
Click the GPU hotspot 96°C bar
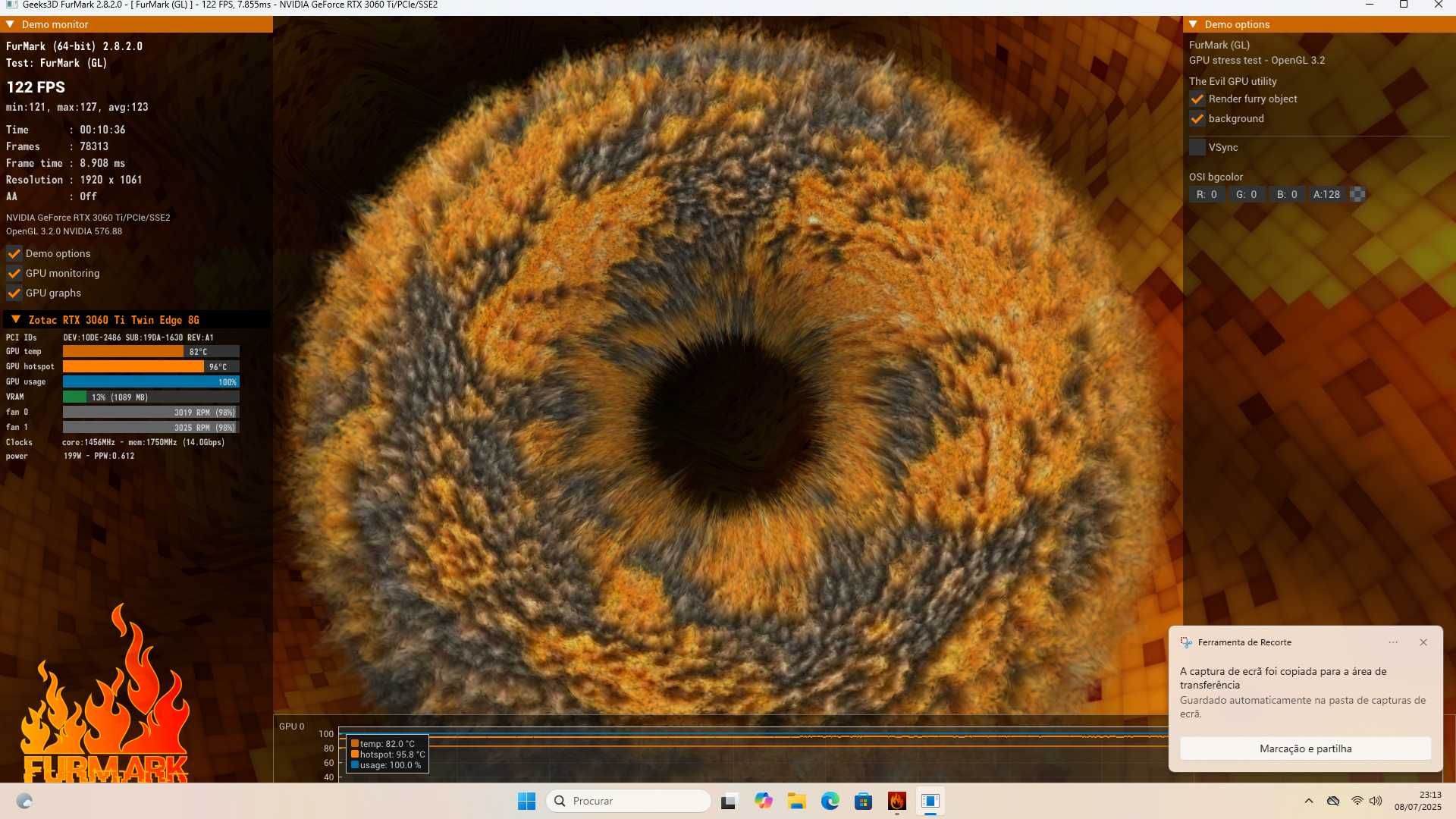pyautogui.click(x=151, y=366)
